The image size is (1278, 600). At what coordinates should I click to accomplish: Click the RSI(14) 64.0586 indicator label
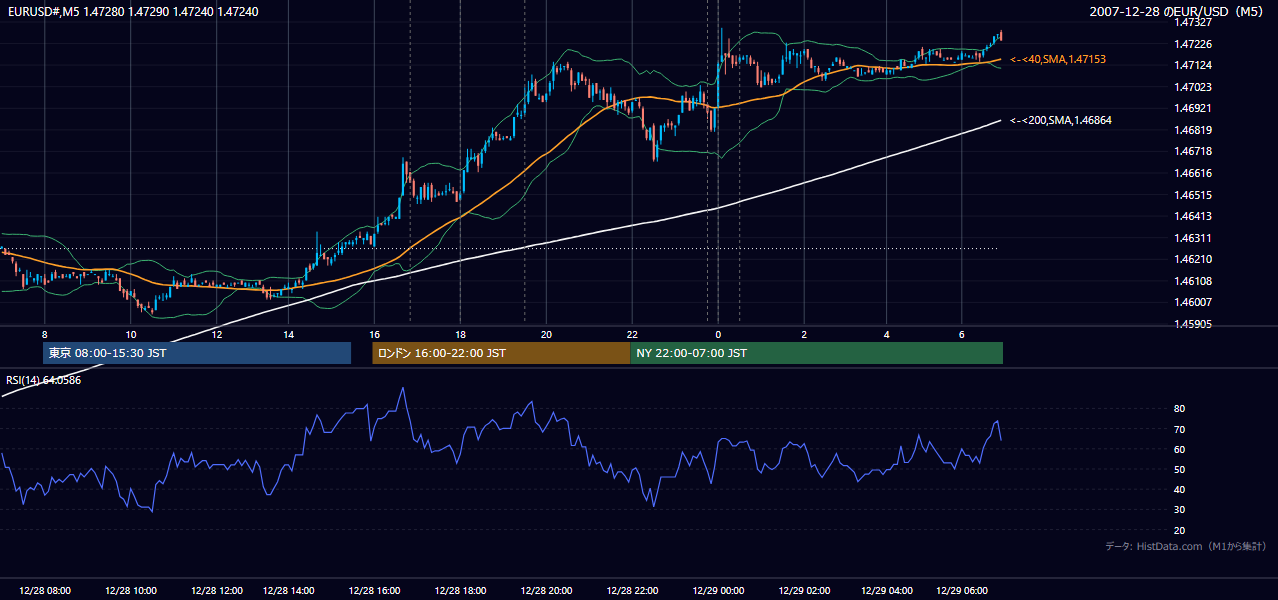44,380
